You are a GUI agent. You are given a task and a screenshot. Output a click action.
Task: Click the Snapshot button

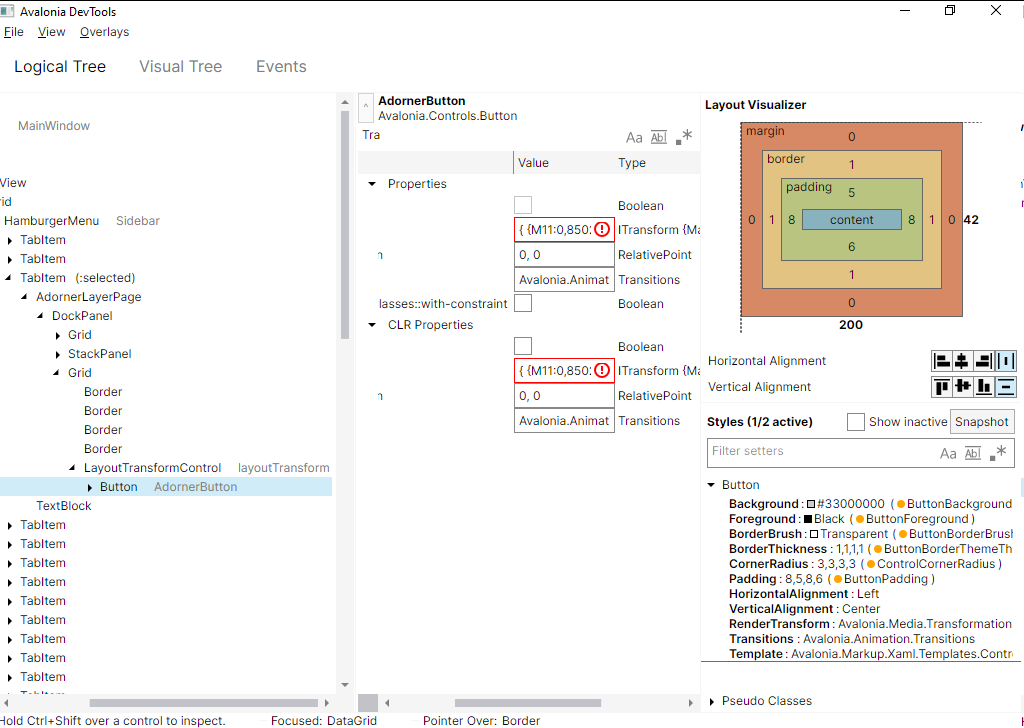click(x=982, y=421)
